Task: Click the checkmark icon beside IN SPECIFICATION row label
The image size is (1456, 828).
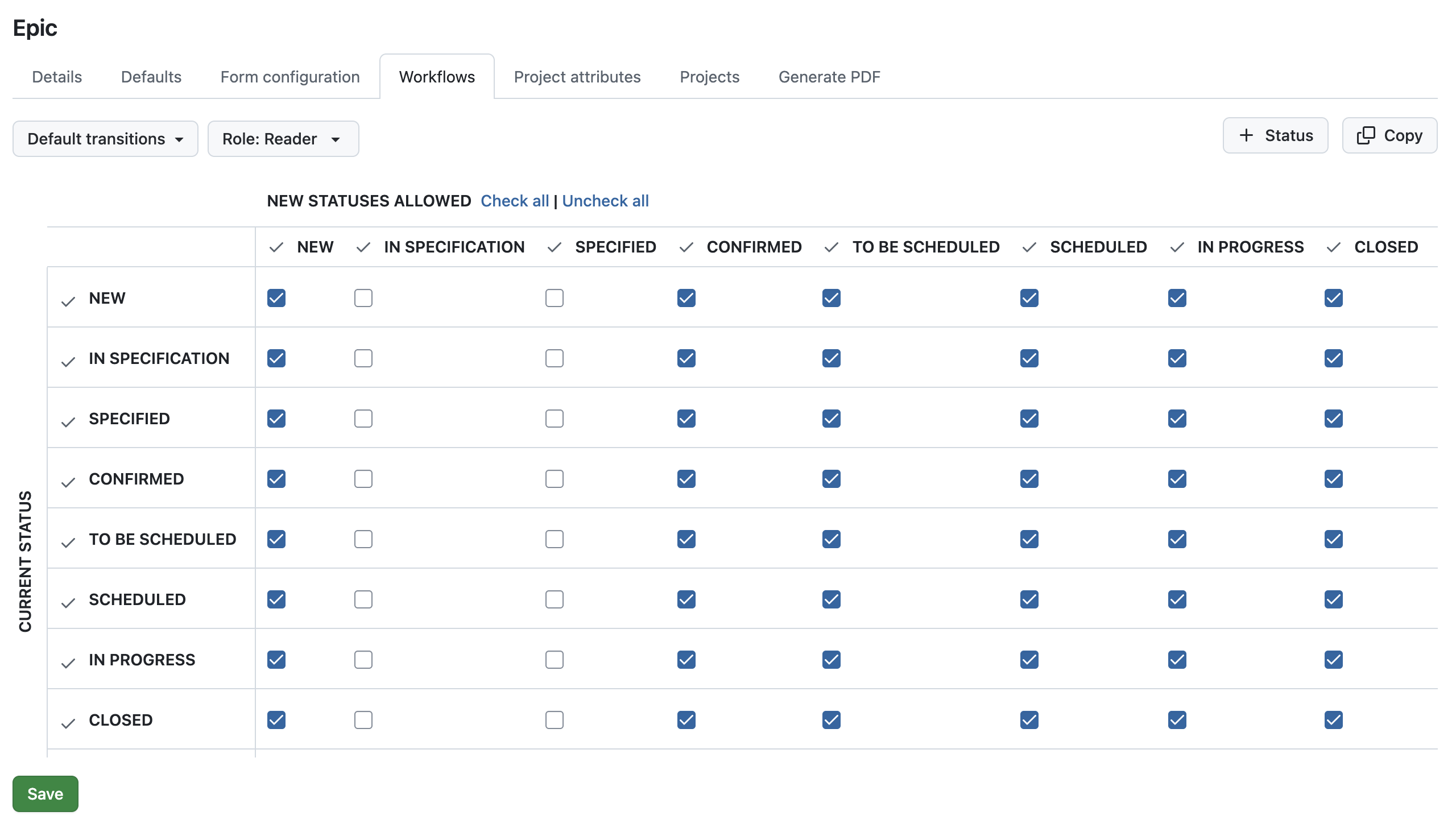Action: (68, 362)
